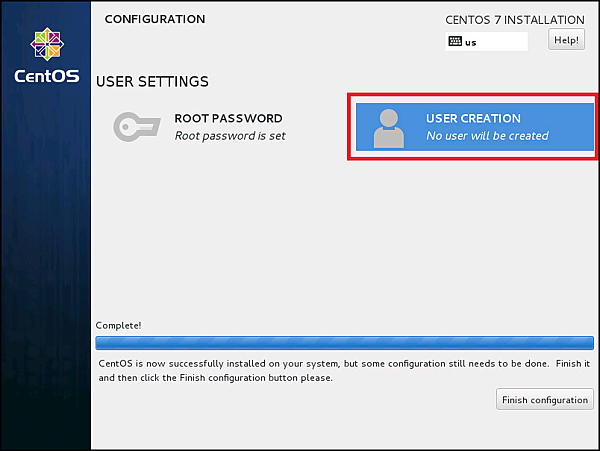This screenshot has width=600, height=451.
Task: Click 'Root password is set' status text
Action: point(230,136)
